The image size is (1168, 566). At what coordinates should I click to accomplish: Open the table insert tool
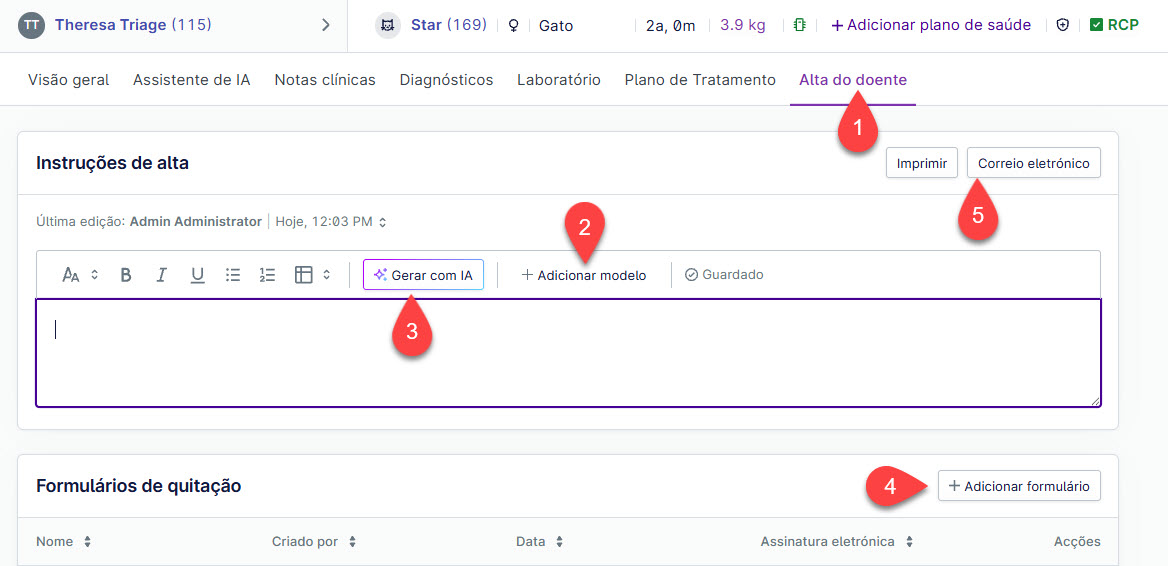(x=303, y=275)
